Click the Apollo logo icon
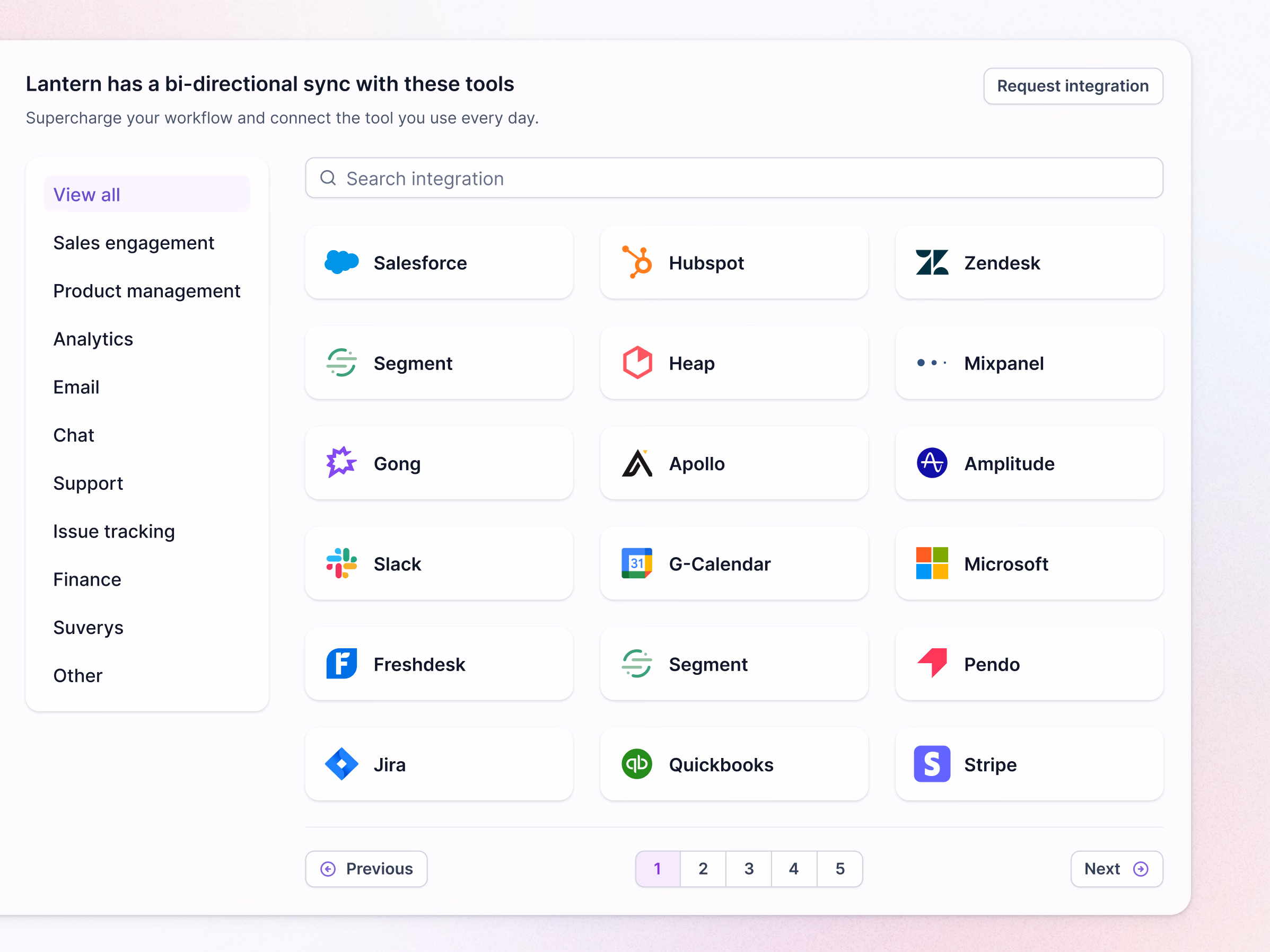This screenshot has width=1270, height=952. pyautogui.click(x=637, y=463)
